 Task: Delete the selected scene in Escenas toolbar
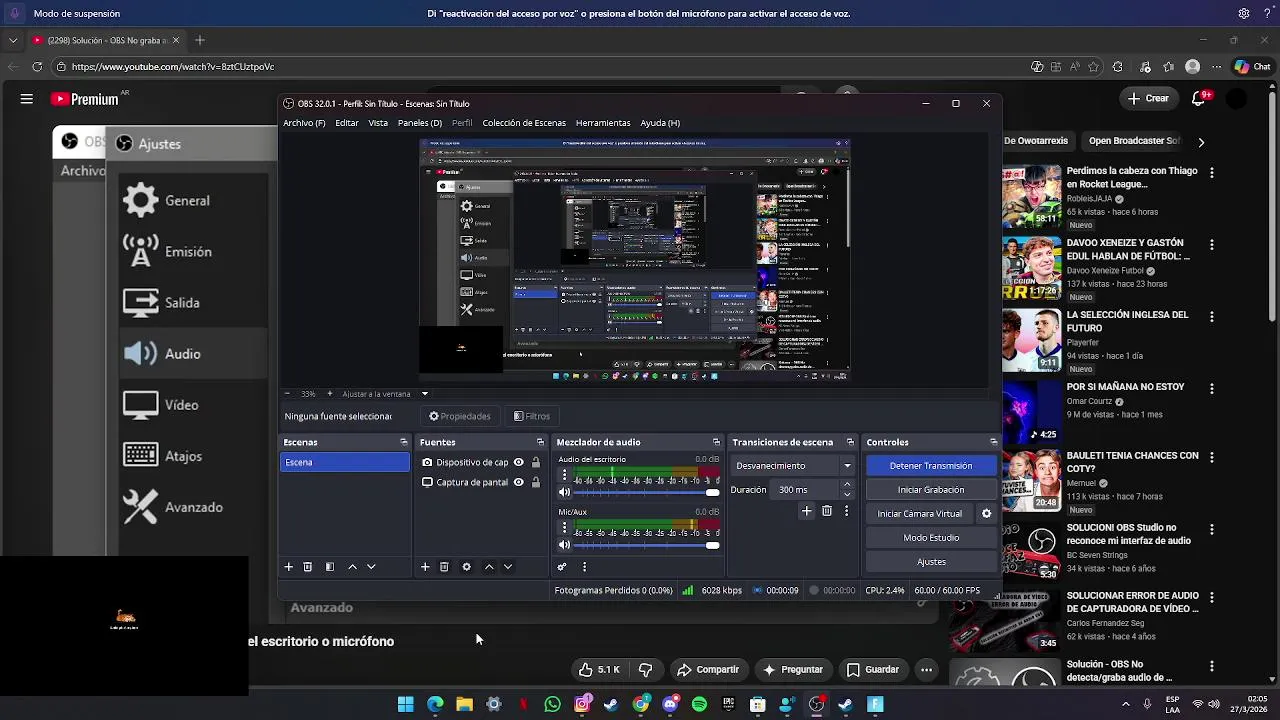coord(308,567)
